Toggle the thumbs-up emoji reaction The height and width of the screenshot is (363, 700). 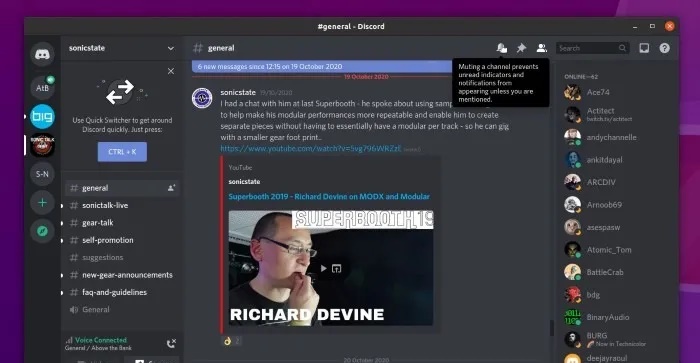click(232, 341)
